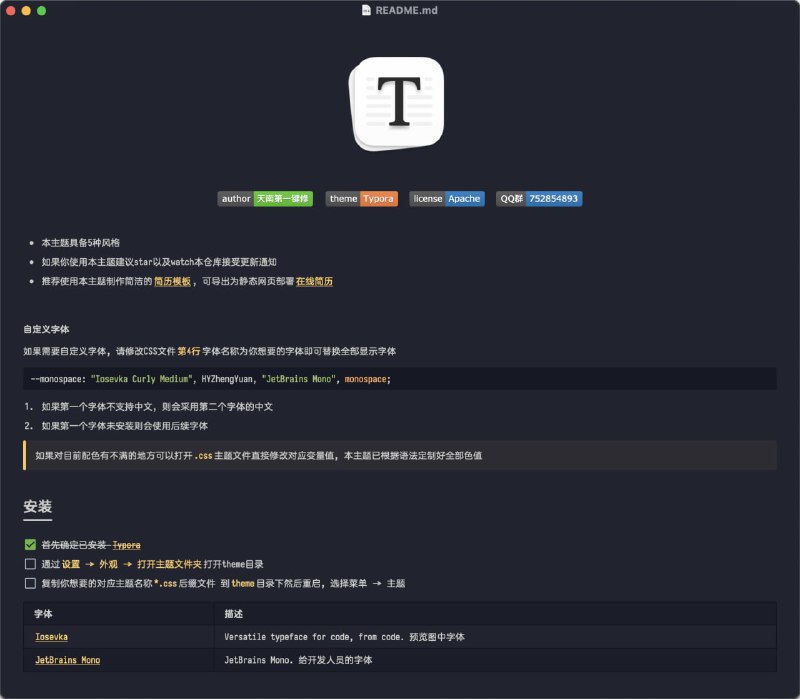Click highlighted 设置 text in task list
The image size is (800, 699).
(71, 564)
